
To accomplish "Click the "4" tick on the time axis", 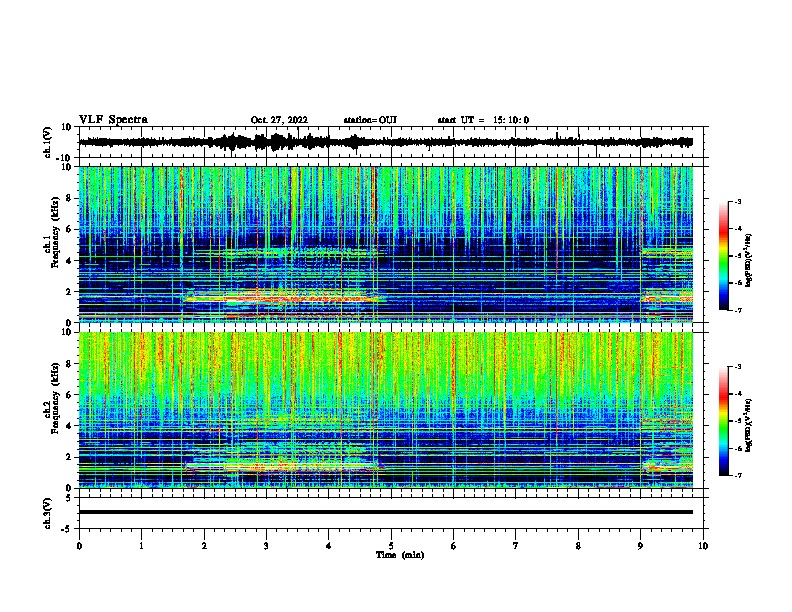I will (x=329, y=546).
